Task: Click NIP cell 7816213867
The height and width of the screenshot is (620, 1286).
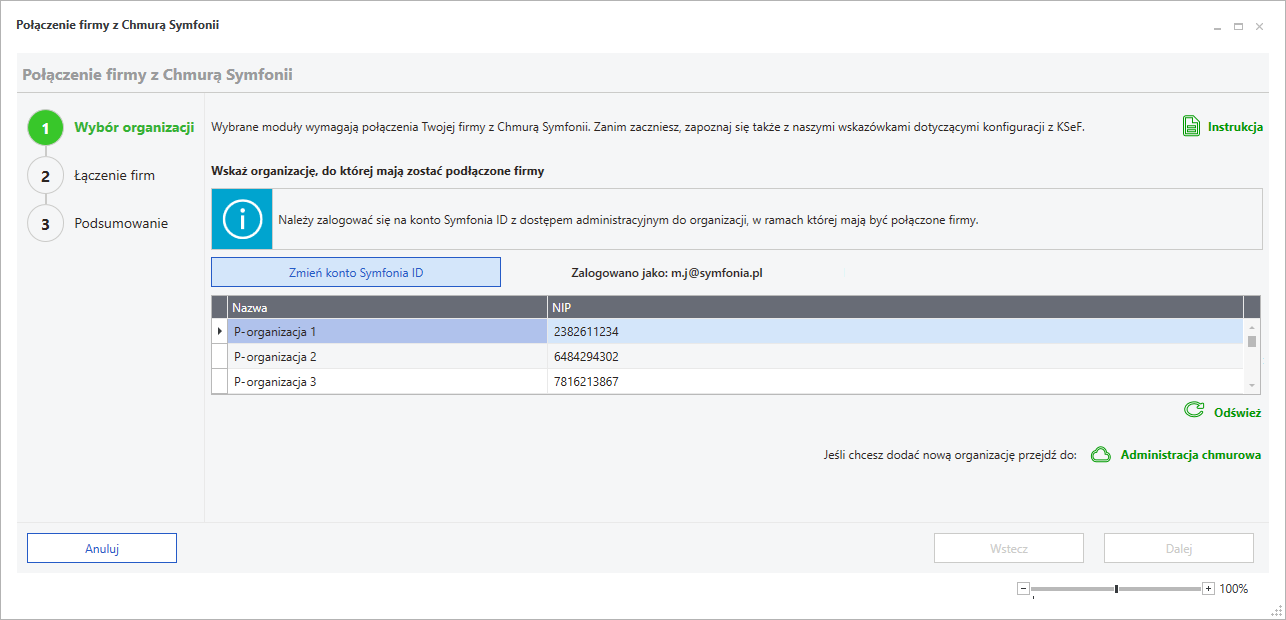Action: [x=895, y=381]
